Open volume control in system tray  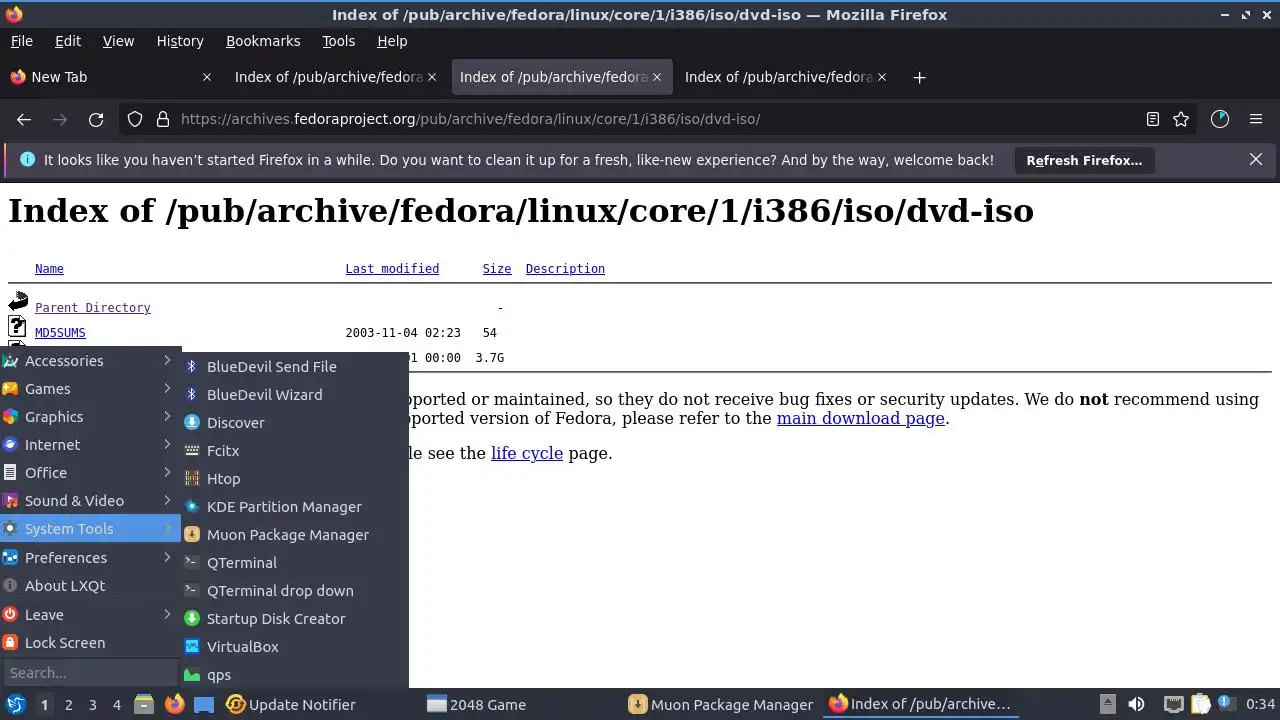click(1136, 704)
